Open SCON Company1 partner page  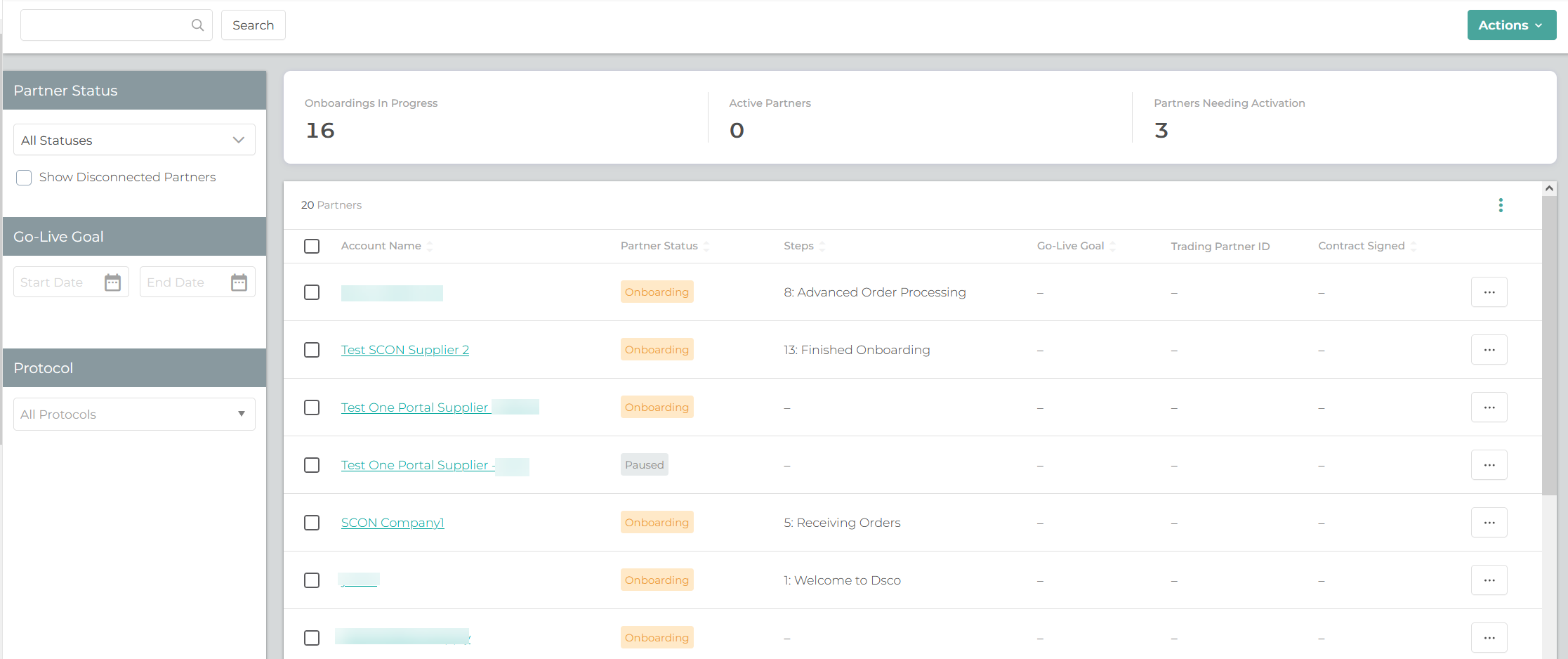393,523
